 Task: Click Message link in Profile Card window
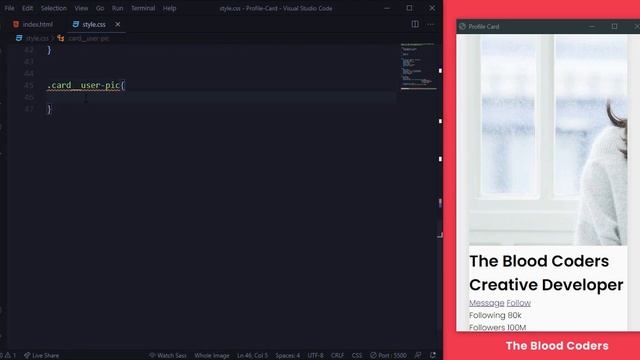(487, 303)
